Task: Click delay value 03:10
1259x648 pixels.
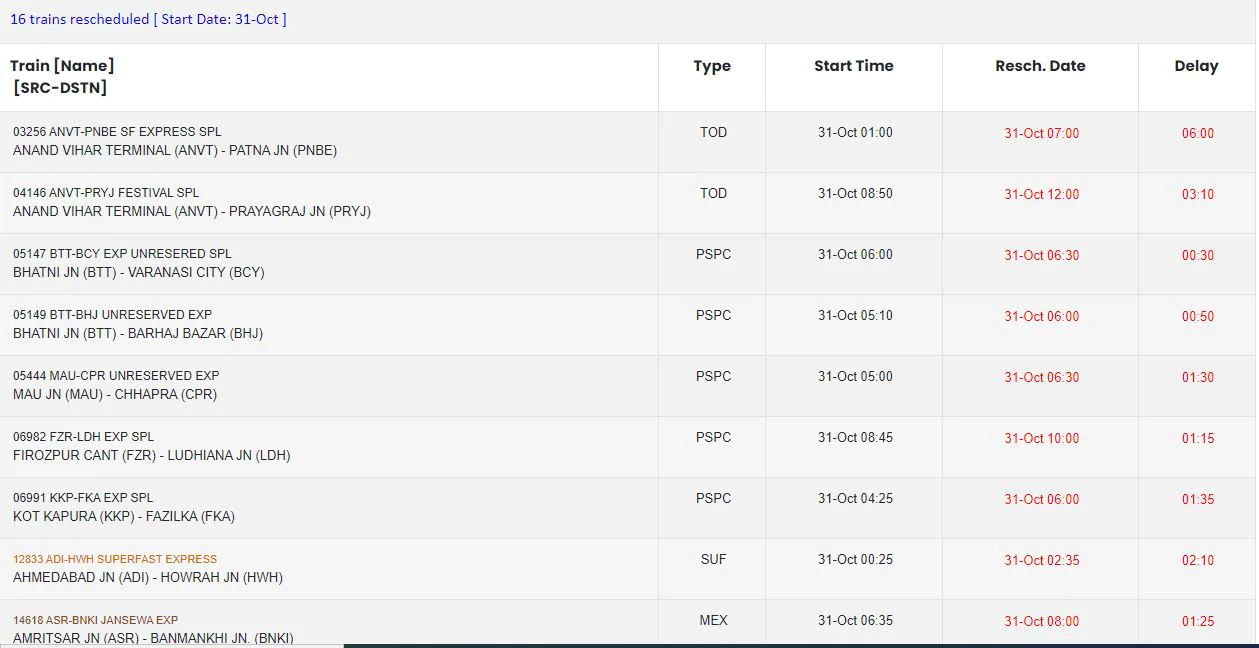Action: [1198, 194]
